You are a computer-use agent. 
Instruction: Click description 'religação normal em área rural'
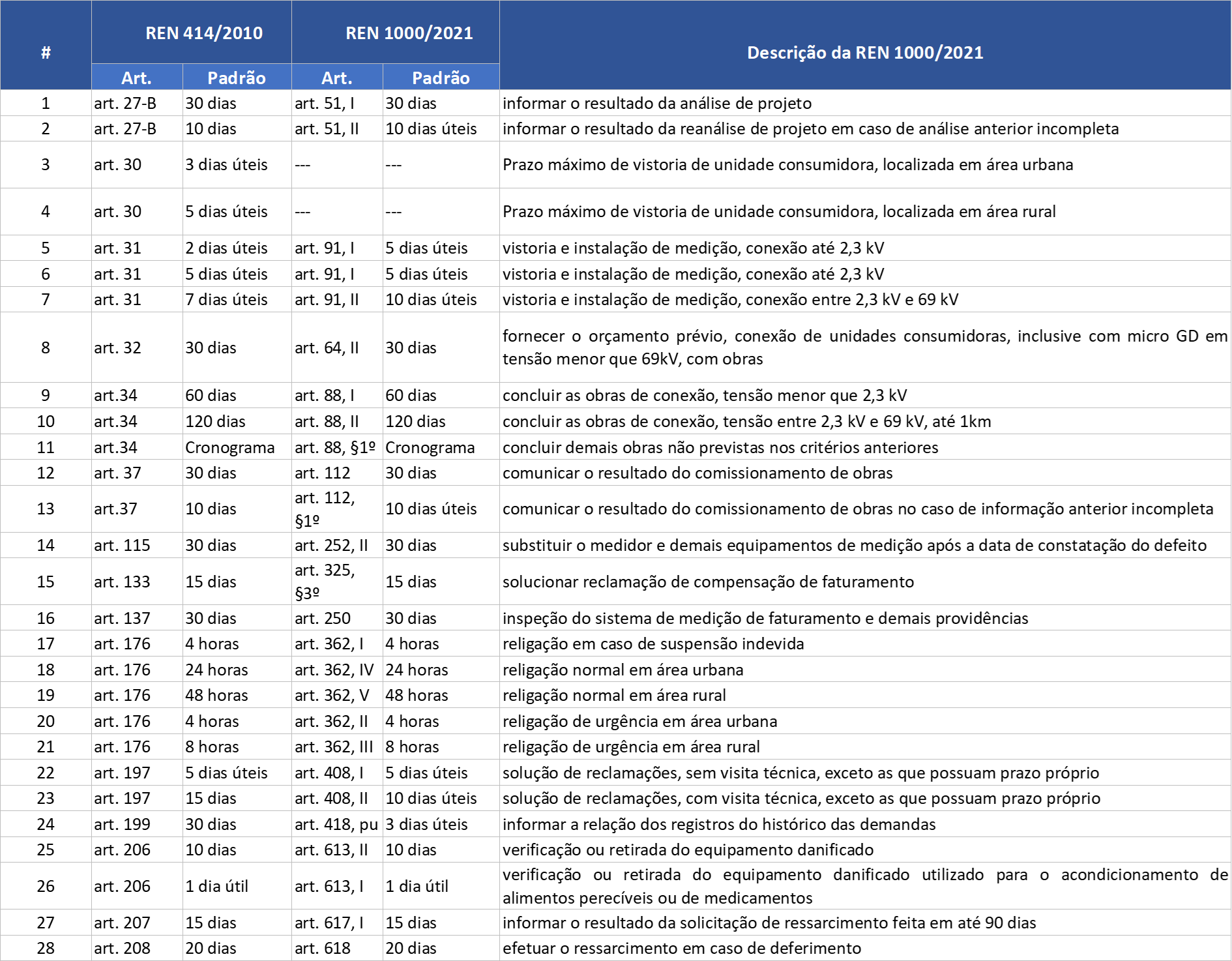coord(614,695)
